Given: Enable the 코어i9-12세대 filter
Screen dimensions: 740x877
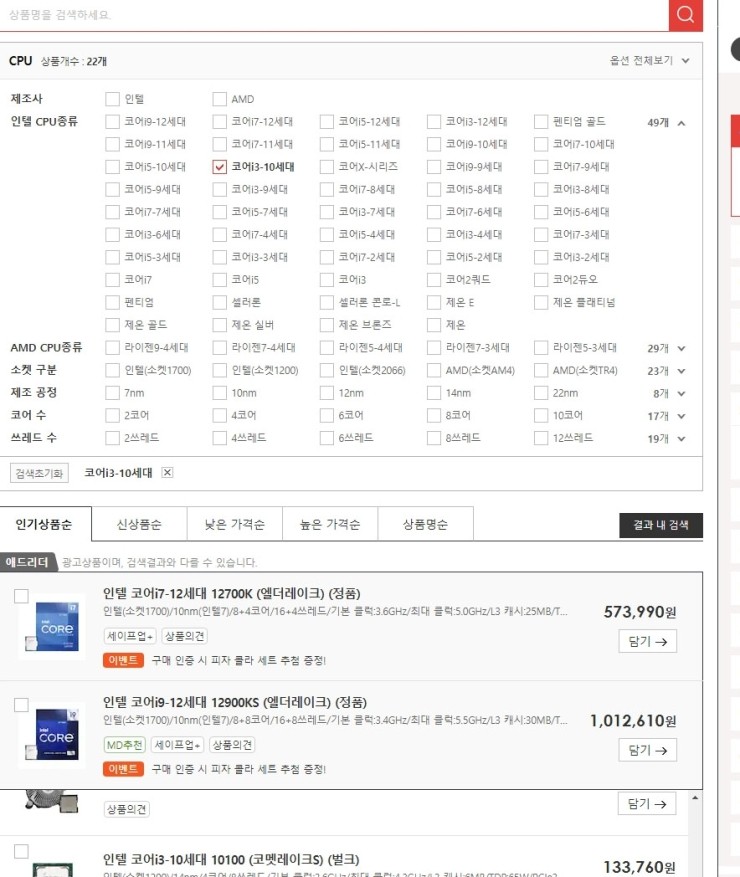Looking at the screenshot, I should (112, 121).
